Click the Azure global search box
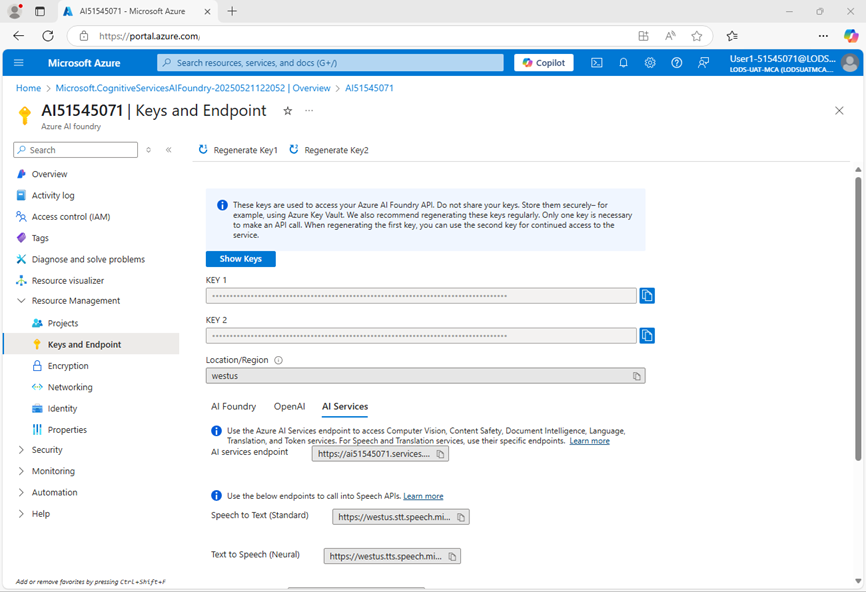 pyautogui.click(x=330, y=63)
